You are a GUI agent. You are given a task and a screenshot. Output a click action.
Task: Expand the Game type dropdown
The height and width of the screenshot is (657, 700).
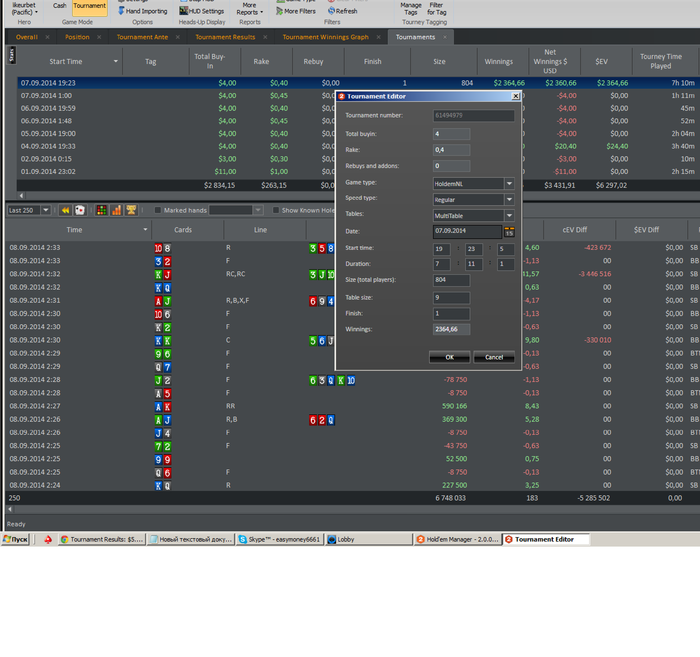[509, 183]
